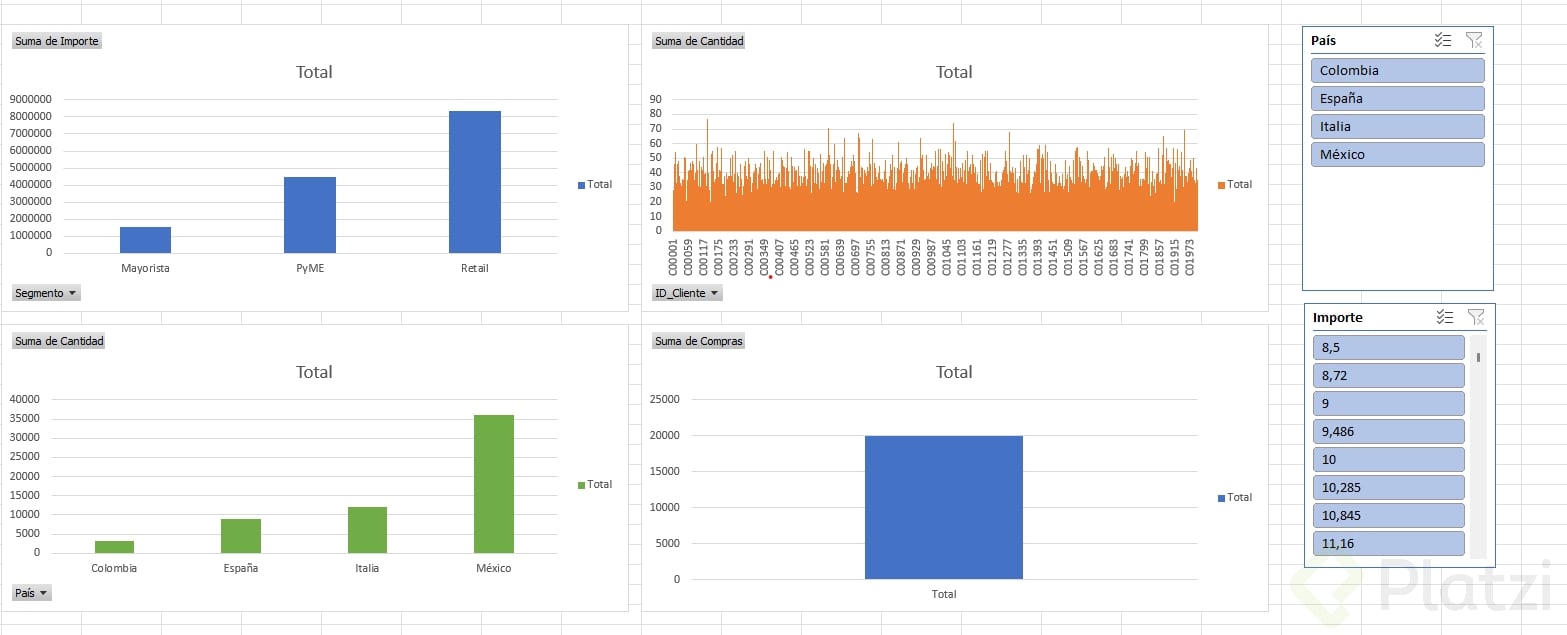Select the México bar in country chart
This screenshot has width=1567, height=635.
[494, 484]
